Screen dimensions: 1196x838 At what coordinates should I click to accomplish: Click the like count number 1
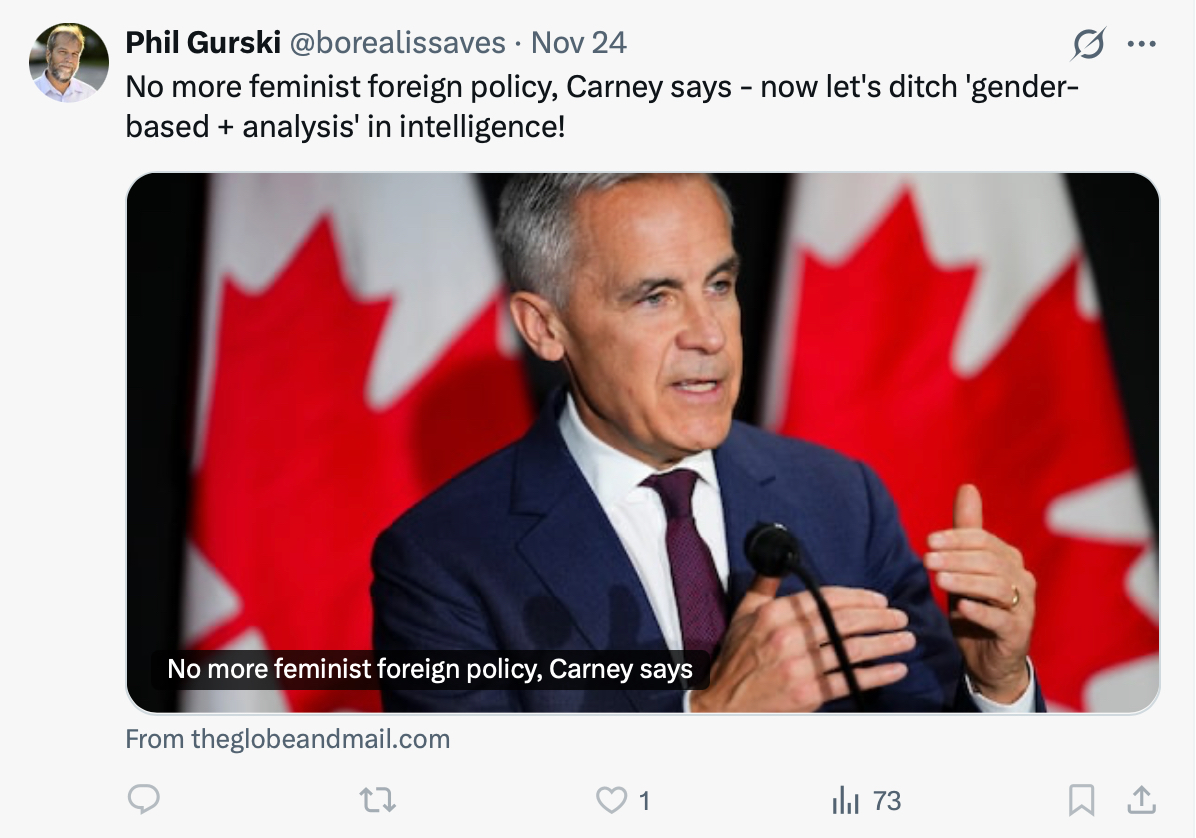click(x=644, y=800)
